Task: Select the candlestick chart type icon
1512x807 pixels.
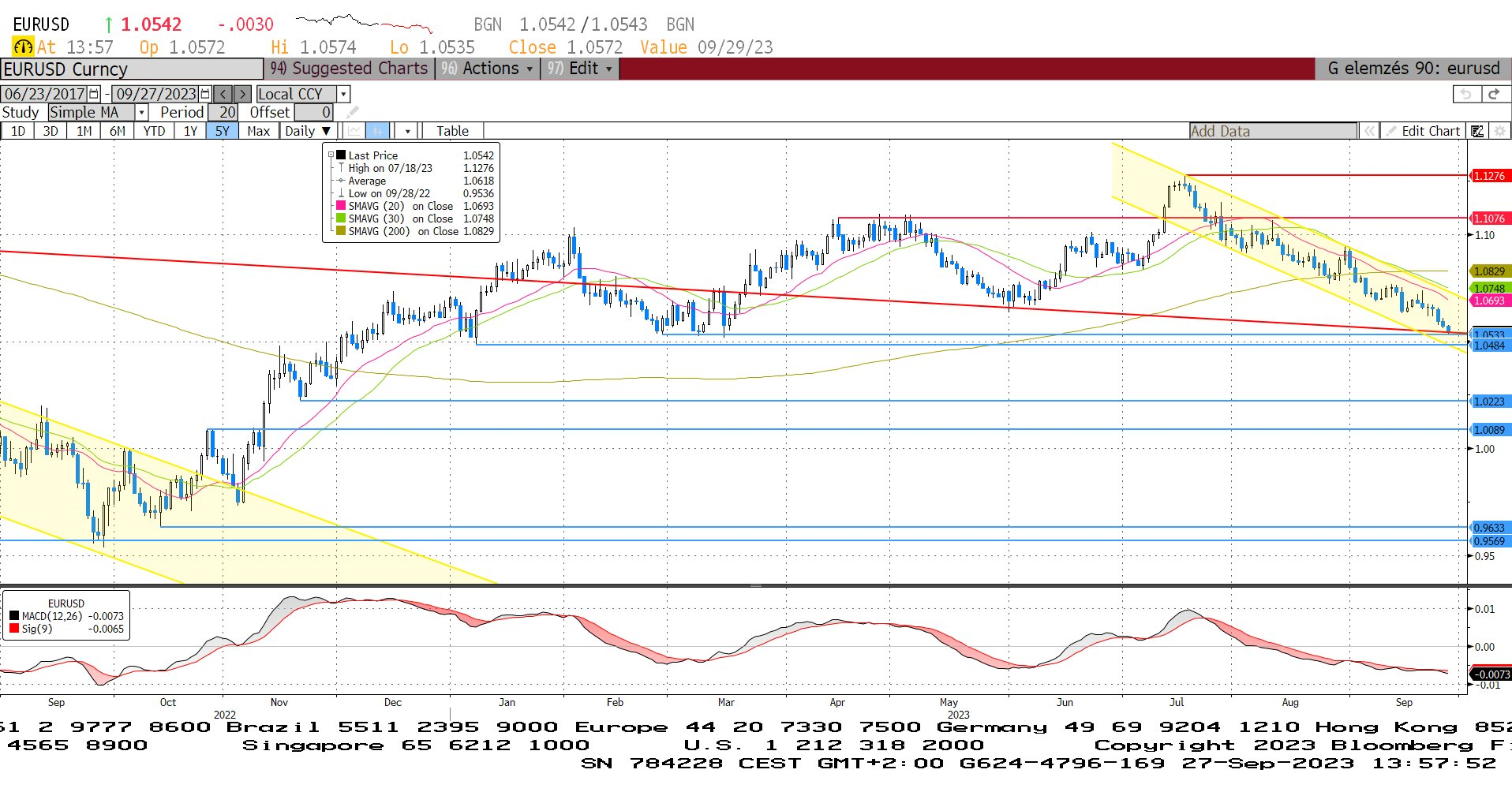Action: coord(378,131)
